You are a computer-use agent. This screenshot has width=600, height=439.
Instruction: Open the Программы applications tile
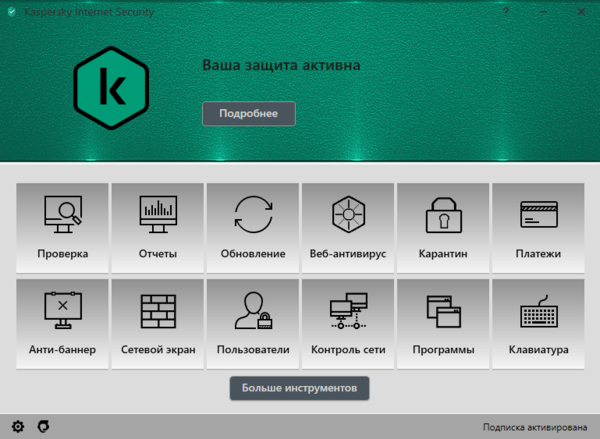pos(443,324)
